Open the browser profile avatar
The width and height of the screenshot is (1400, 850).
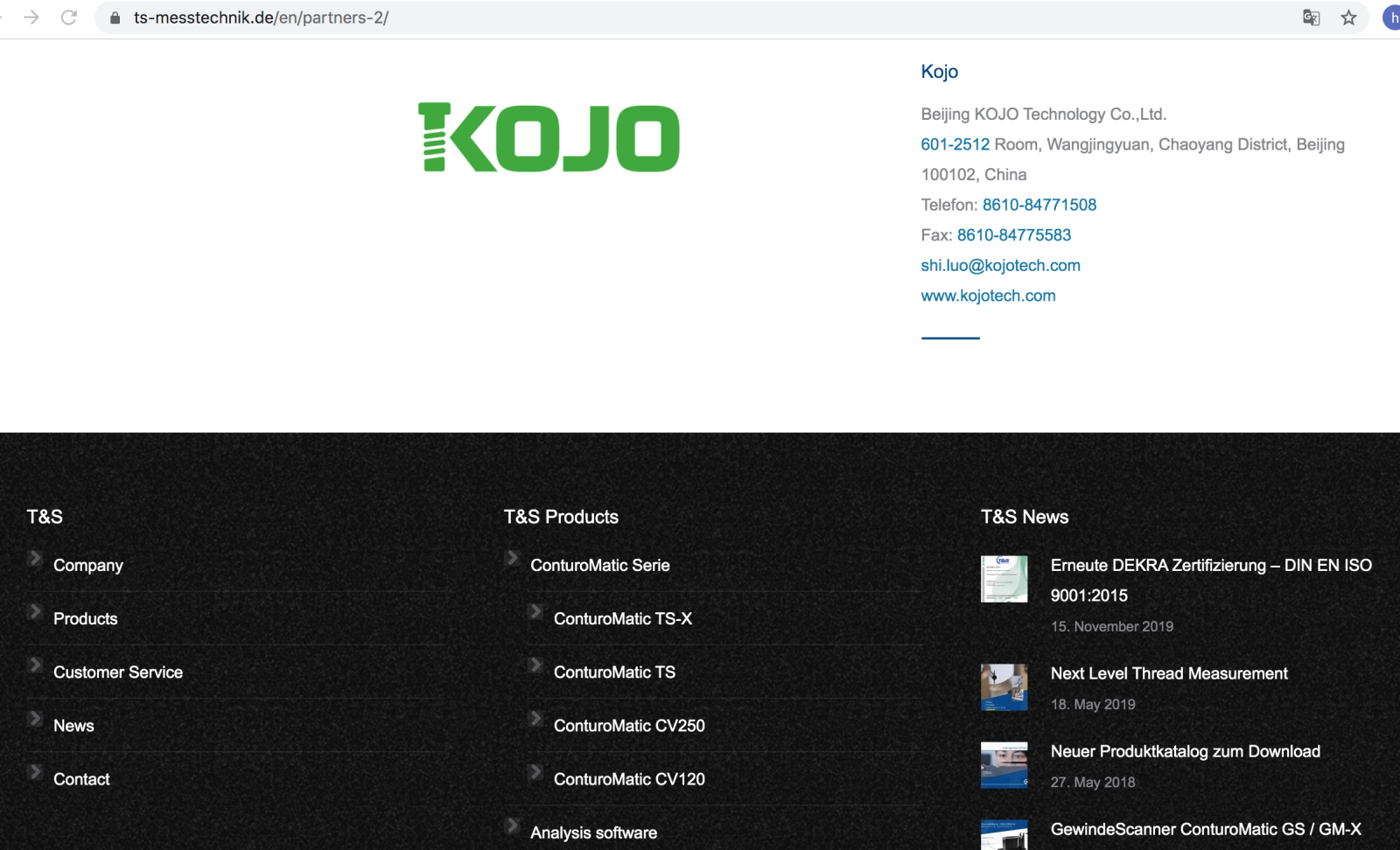tap(1392, 17)
